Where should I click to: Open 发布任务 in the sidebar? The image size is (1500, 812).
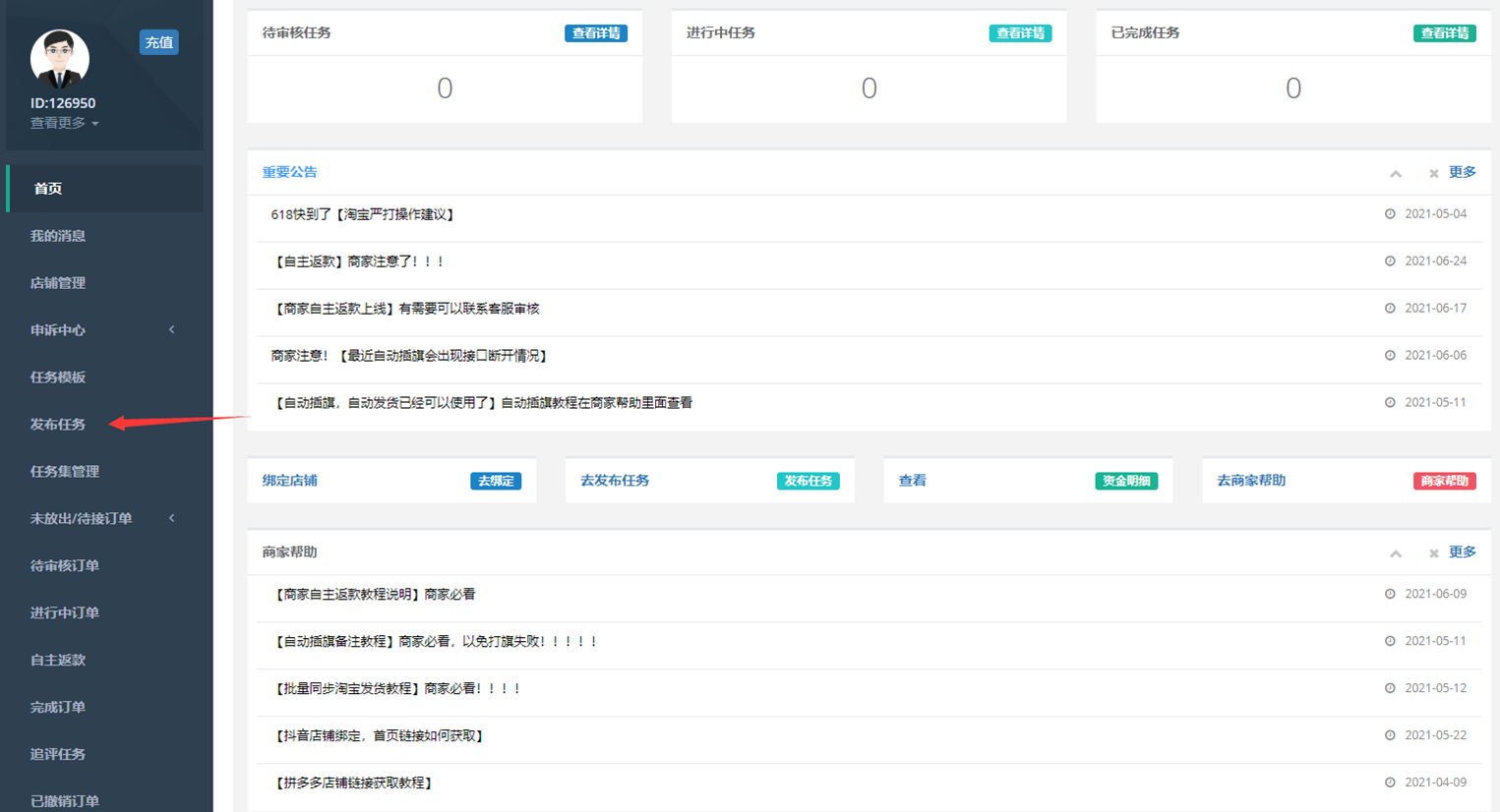(x=58, y=424)
